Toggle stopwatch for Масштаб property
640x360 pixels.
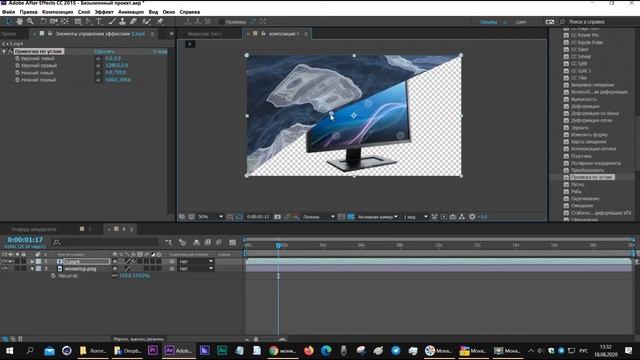53,276
